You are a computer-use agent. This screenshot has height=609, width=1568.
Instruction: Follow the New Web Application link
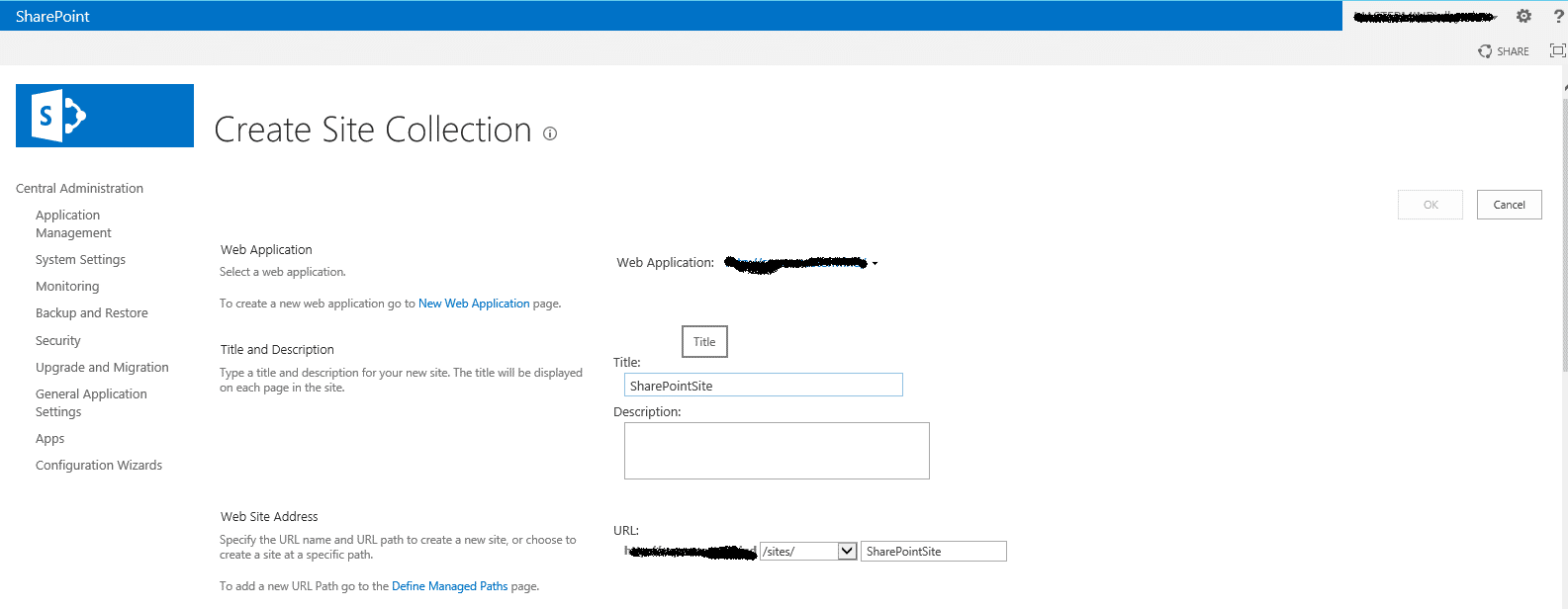[x=474, y=304]
